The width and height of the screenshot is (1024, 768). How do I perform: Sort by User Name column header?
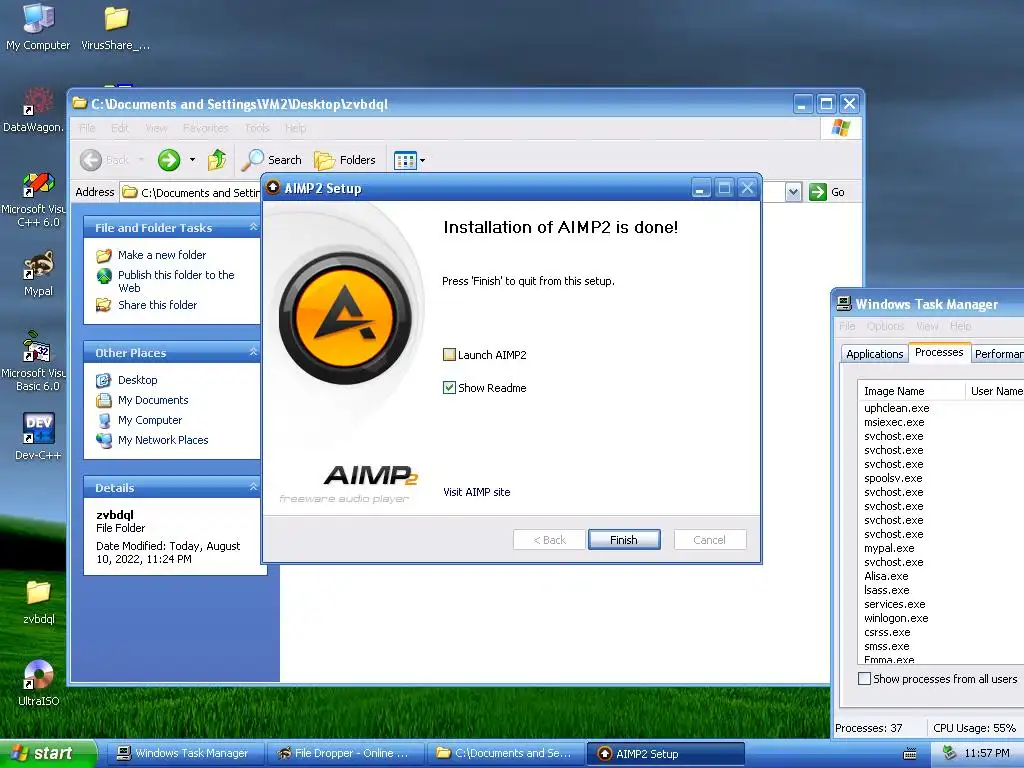click(995, 391)
